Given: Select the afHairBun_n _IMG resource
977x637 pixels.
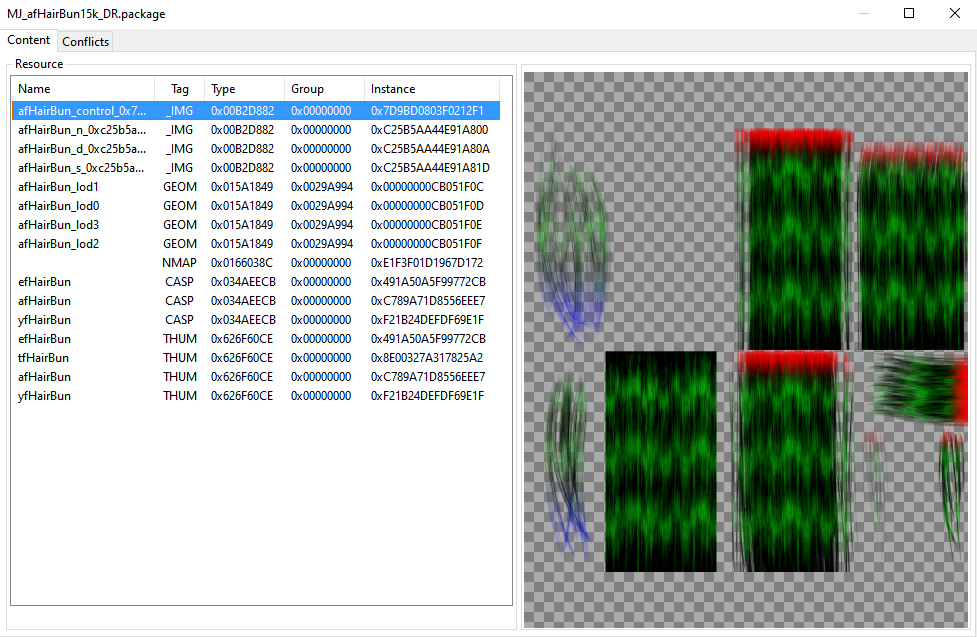Looking at the screenshot, I should pyautogui.click(x=82, y=130).
